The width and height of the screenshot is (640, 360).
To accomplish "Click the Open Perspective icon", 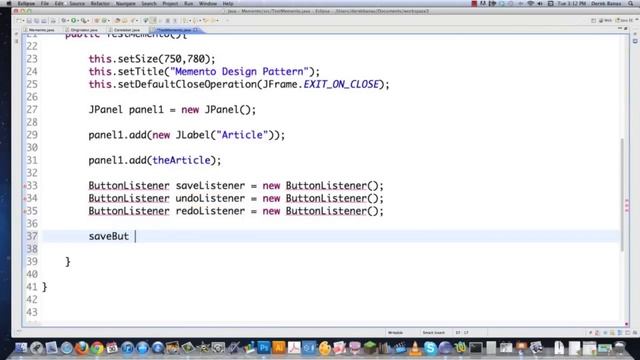I will (x=593, y=20).
